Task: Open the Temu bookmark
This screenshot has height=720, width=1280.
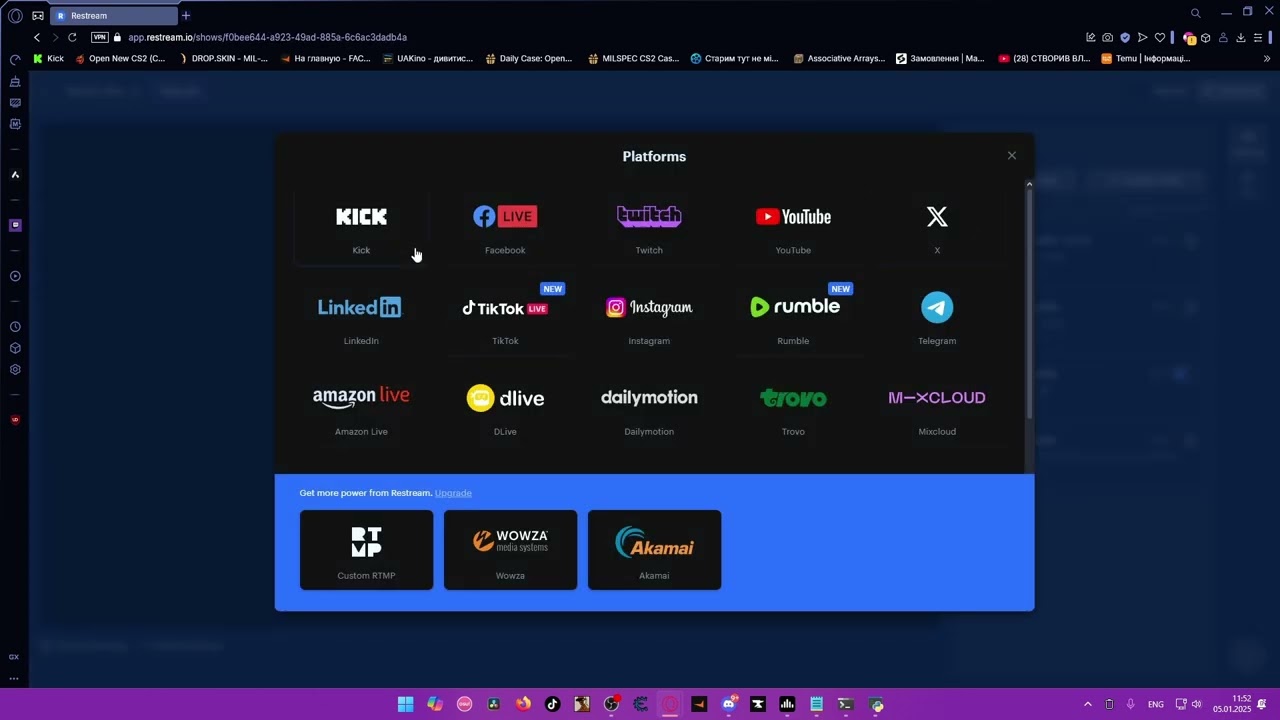Action: (1146, 59)
